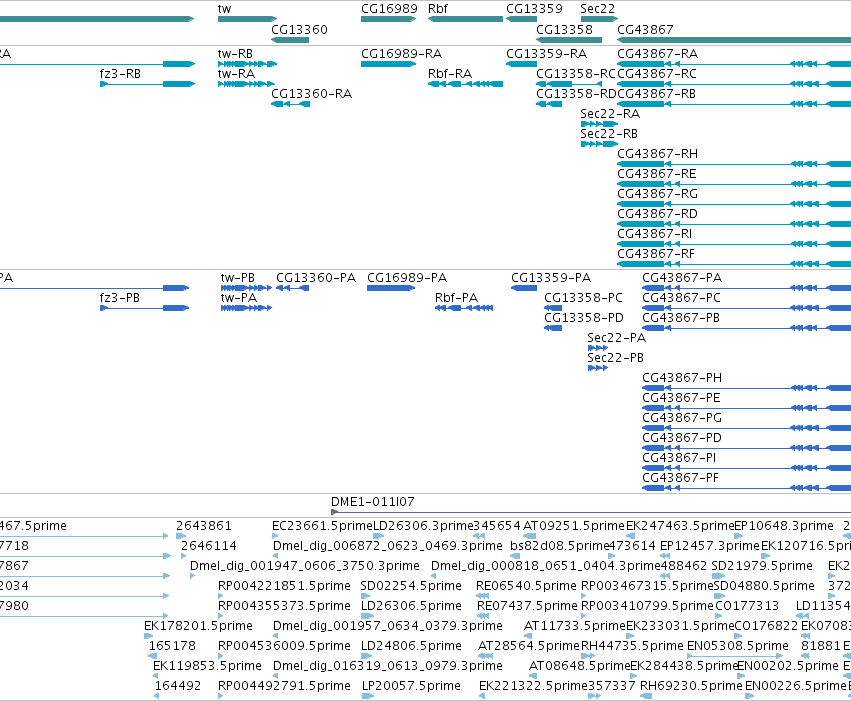Viewport: 851px width, 701px height.
Task: Click the EN05308.5prime EST label
Action: point(738,646)
